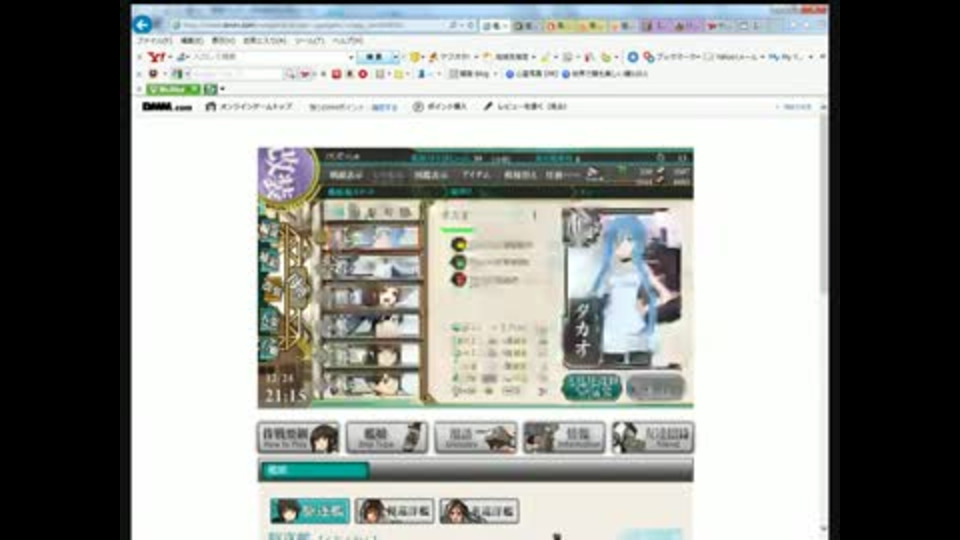Open the ヘルプ menu in the menu bar
This screenshot has width=960, height=540.
coord(347,40)
